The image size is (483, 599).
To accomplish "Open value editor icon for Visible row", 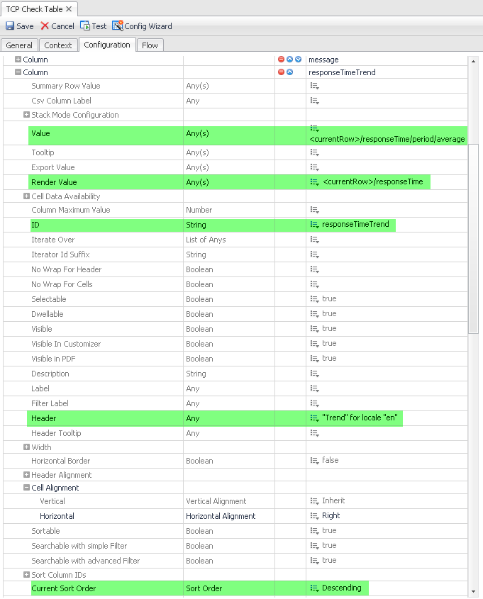I will click(x=314, y=329).
